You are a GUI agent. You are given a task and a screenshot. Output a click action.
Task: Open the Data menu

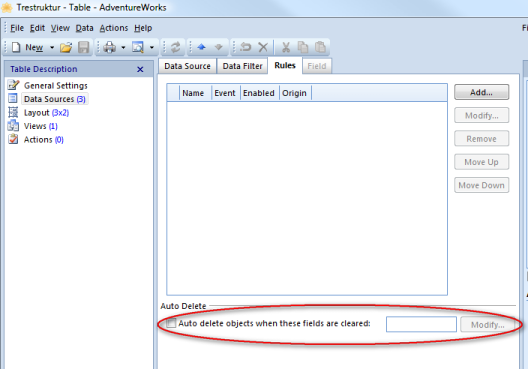[84, 28]
